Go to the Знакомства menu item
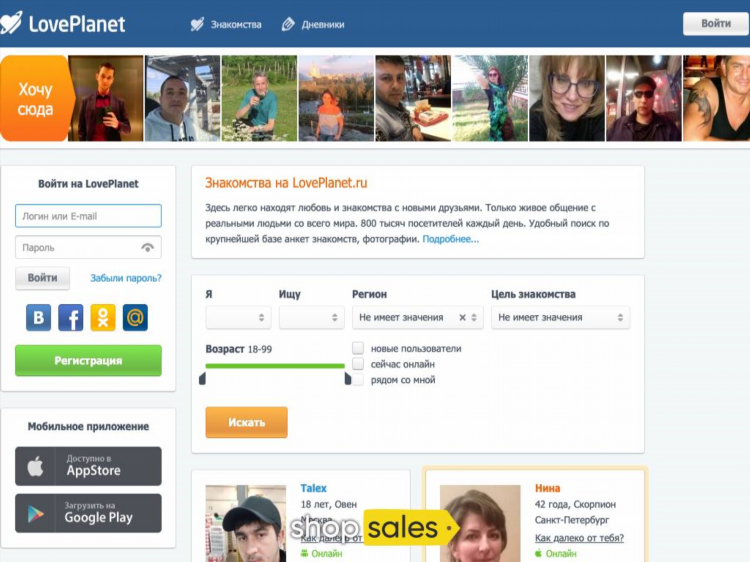 pyautogui.click(x=227, y=24)
